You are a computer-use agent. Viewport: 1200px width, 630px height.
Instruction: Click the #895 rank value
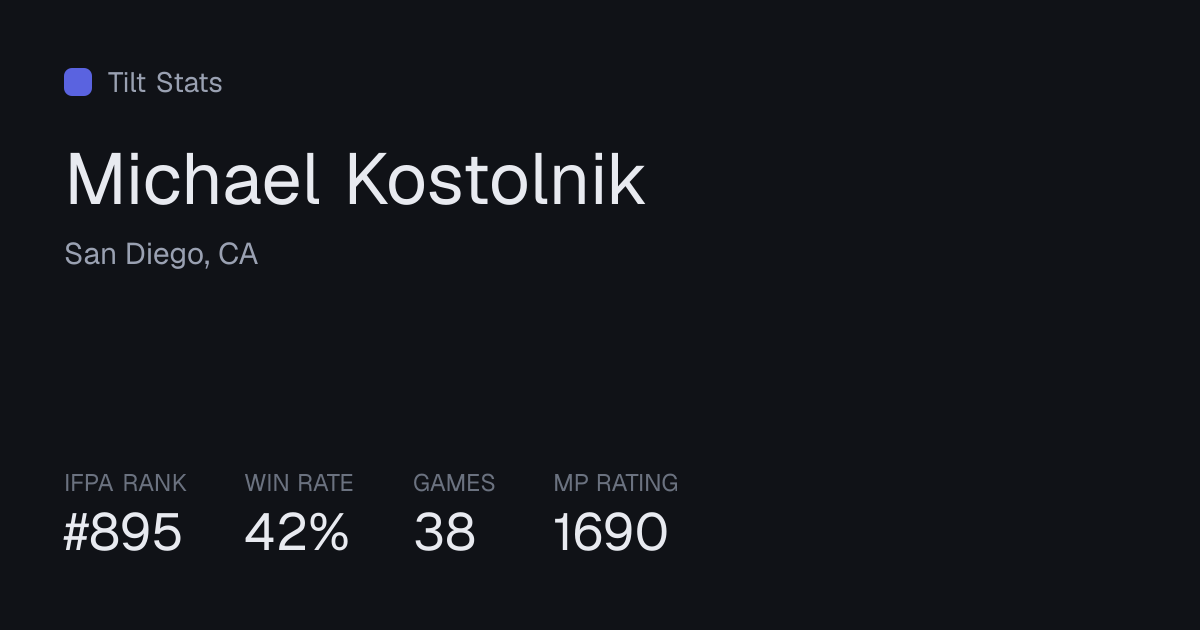click(123, 532)
